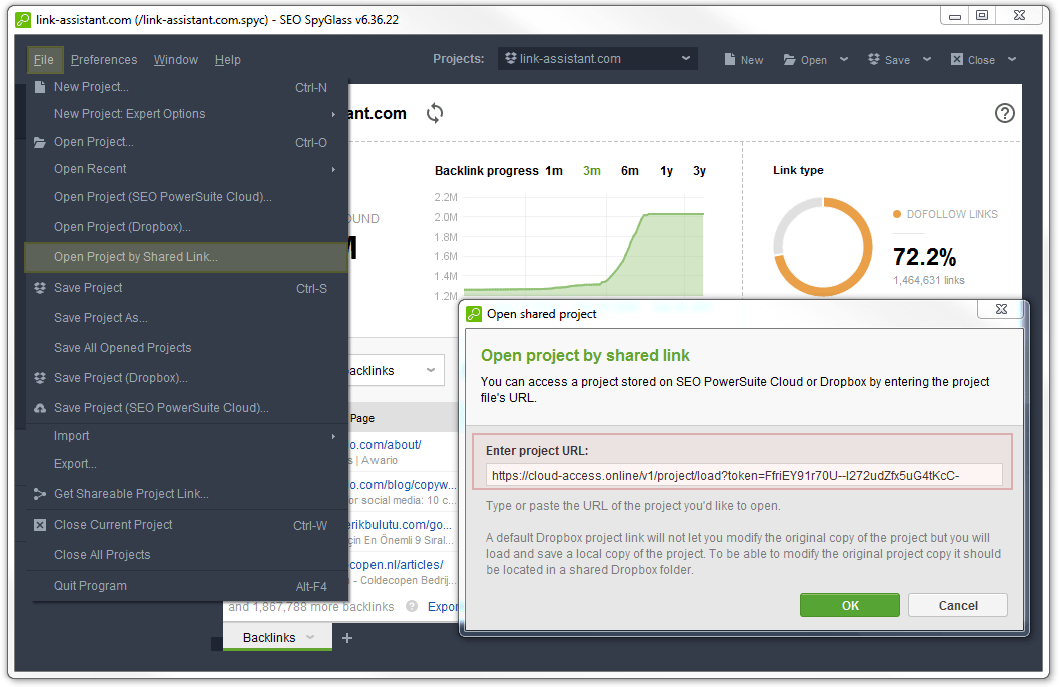Click the Enter project URL field
Viewport: 1060px width, 687px height.
[x=744, y=475]
